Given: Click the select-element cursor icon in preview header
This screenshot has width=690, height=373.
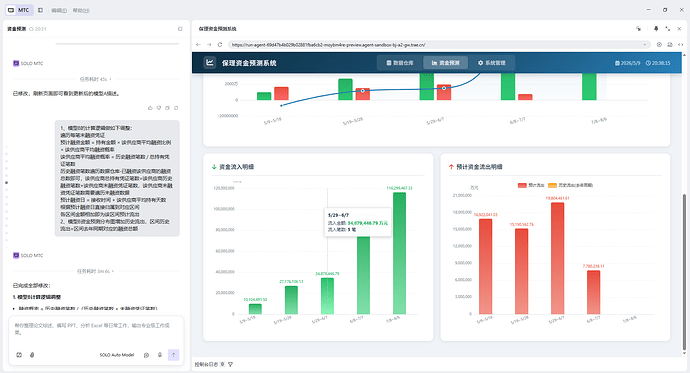Looking at the screenshot, I should [x=639, y=29].
